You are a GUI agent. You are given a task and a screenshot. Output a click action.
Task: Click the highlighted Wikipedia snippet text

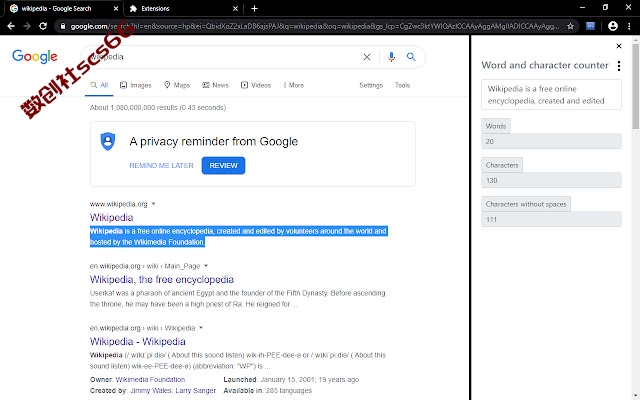point(238,236)
